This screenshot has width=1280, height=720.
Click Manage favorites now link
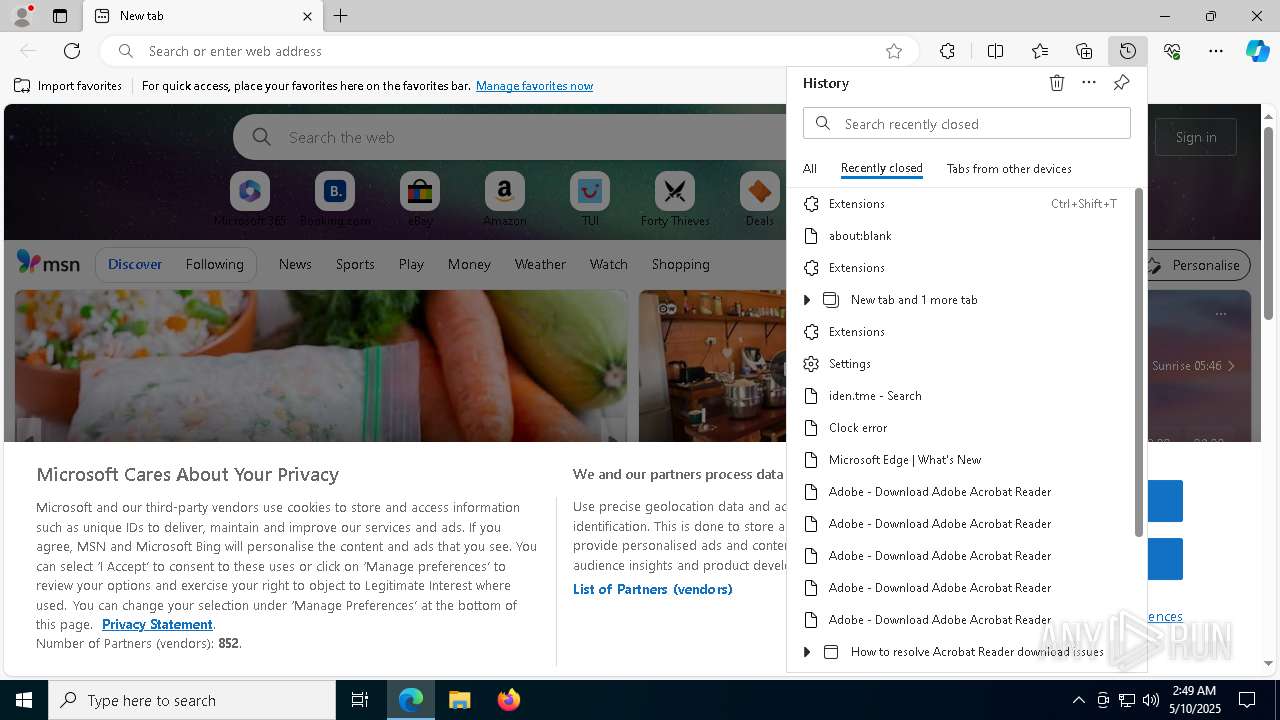[x=534, y=86]
